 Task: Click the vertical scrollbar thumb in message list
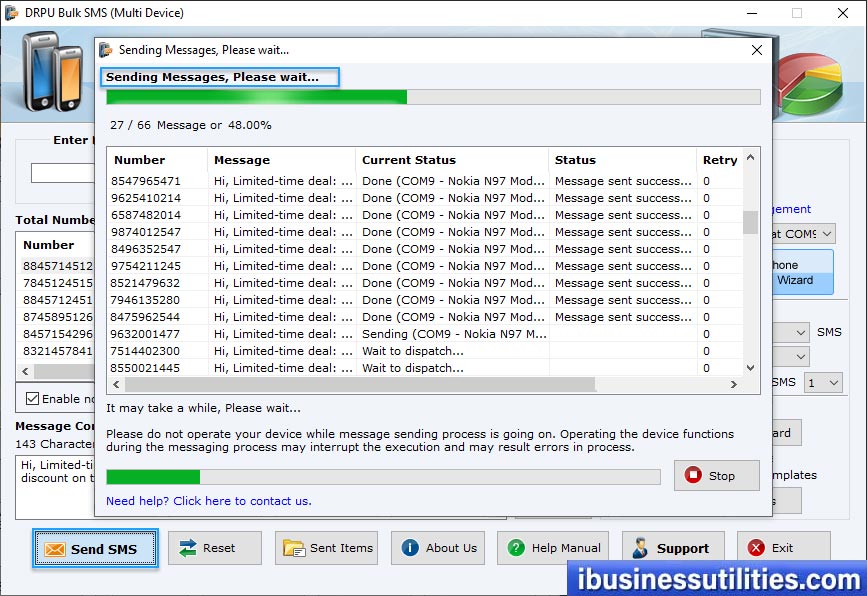click(x=750, y=222)
